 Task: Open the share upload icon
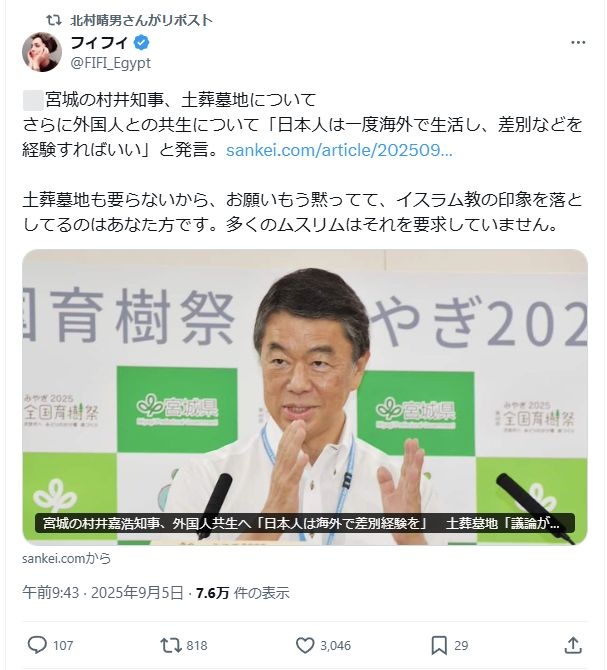click(x=573, y=645)
